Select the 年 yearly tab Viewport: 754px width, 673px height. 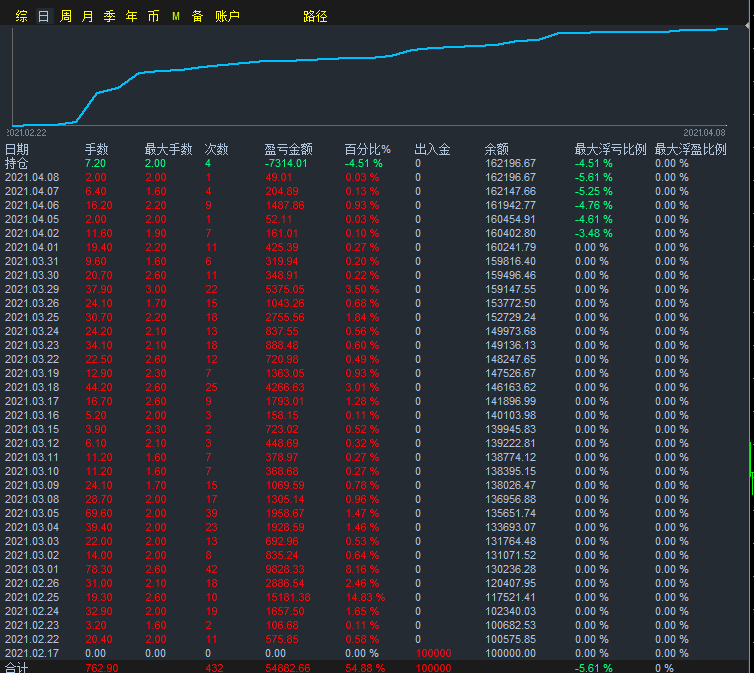[131, 16]
